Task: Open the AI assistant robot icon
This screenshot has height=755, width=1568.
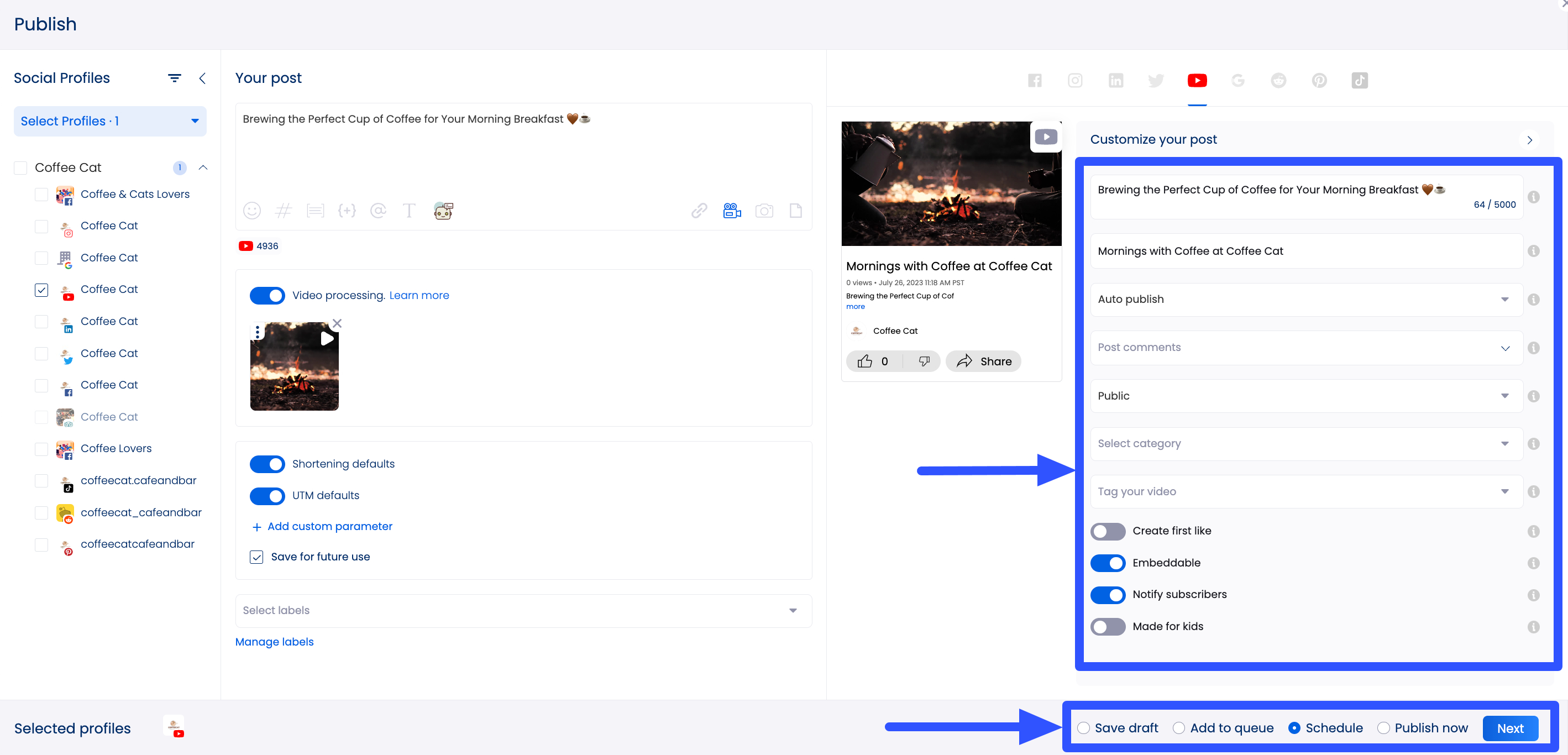Action: 443,211
